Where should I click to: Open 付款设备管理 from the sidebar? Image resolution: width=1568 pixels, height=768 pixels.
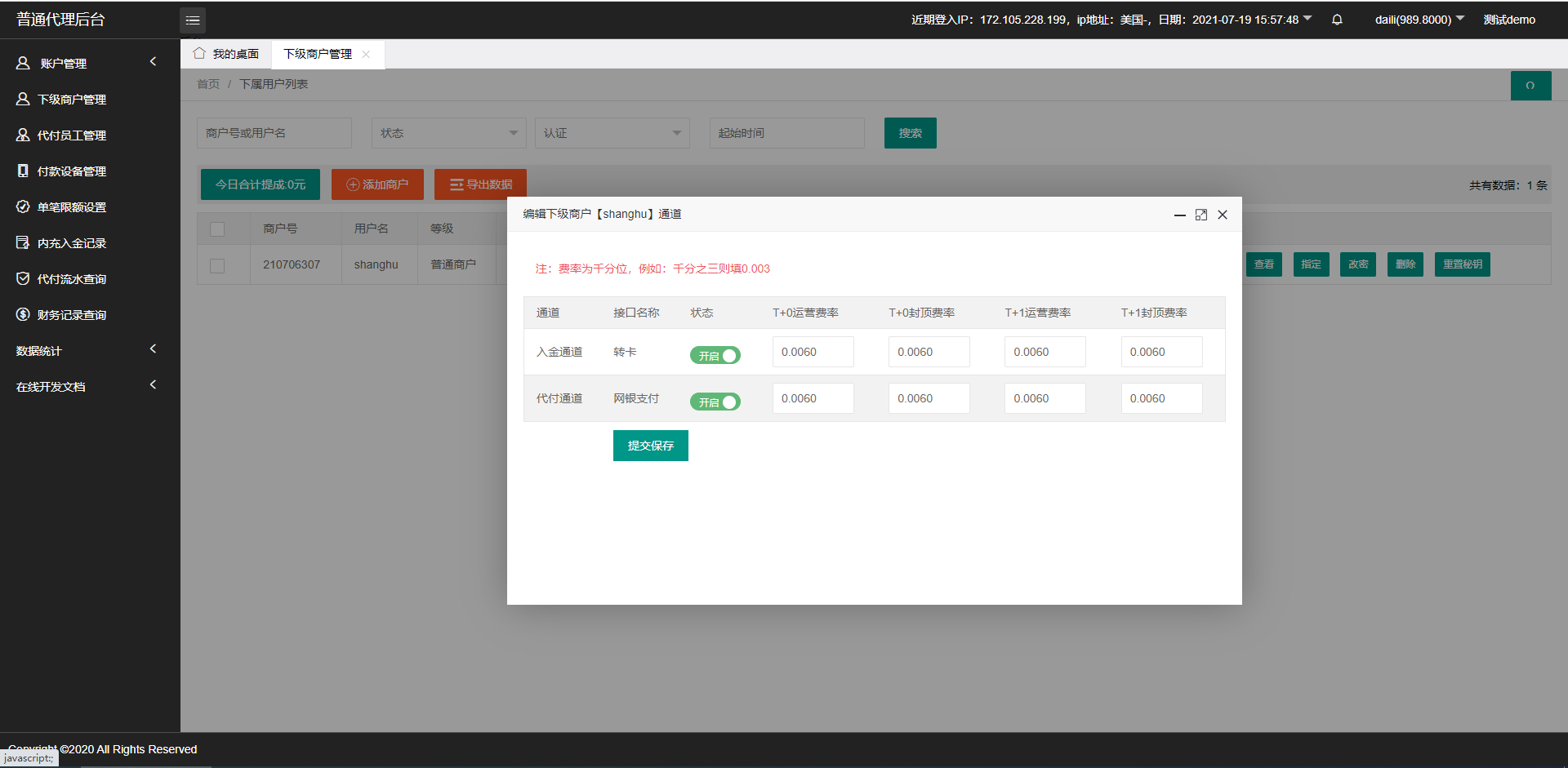71,171
